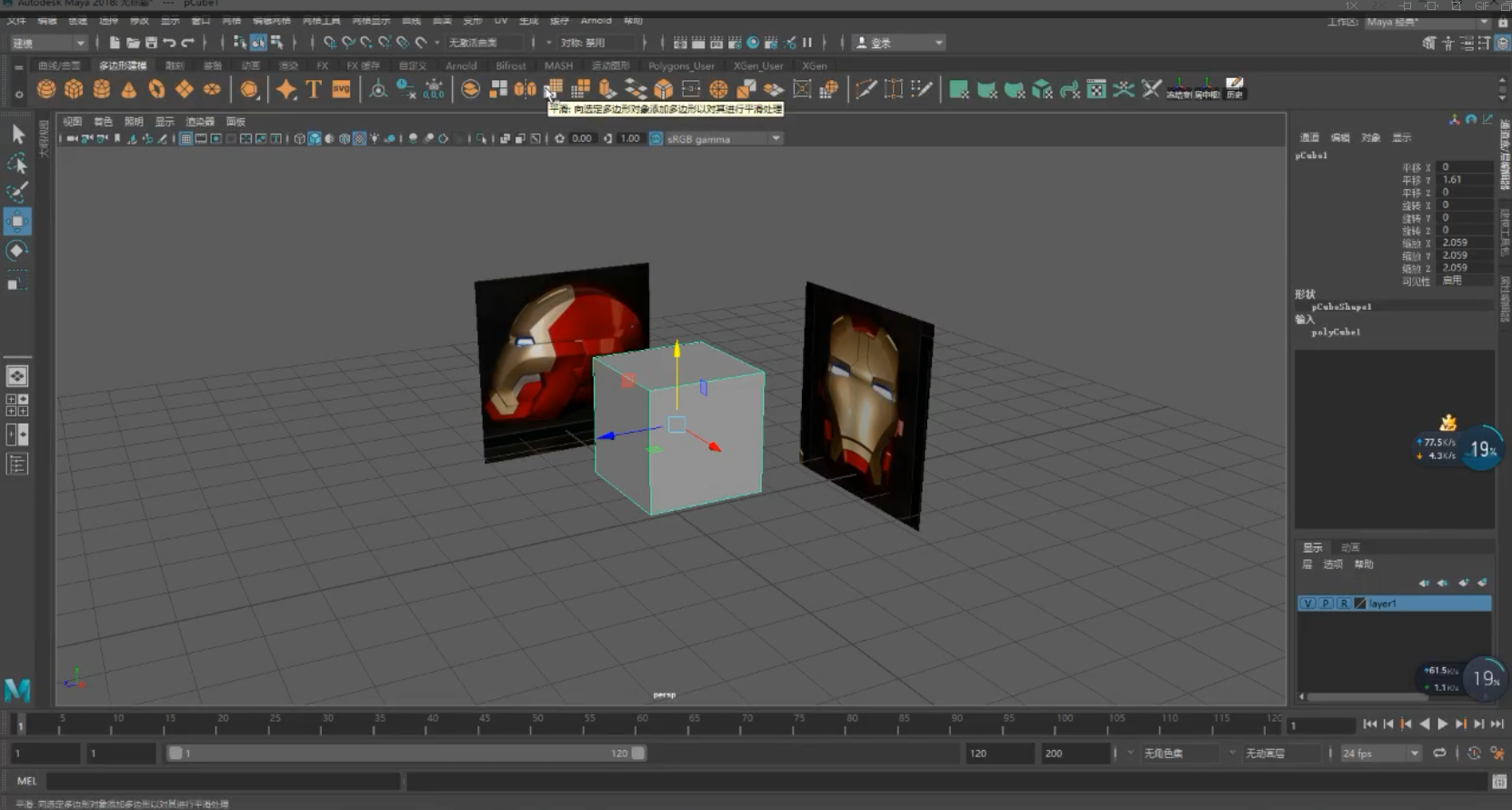Click the Open Scene folder icon
The width and height of the screenshot is (1512, 810).
pyautogui.click(x=133, y=43)
